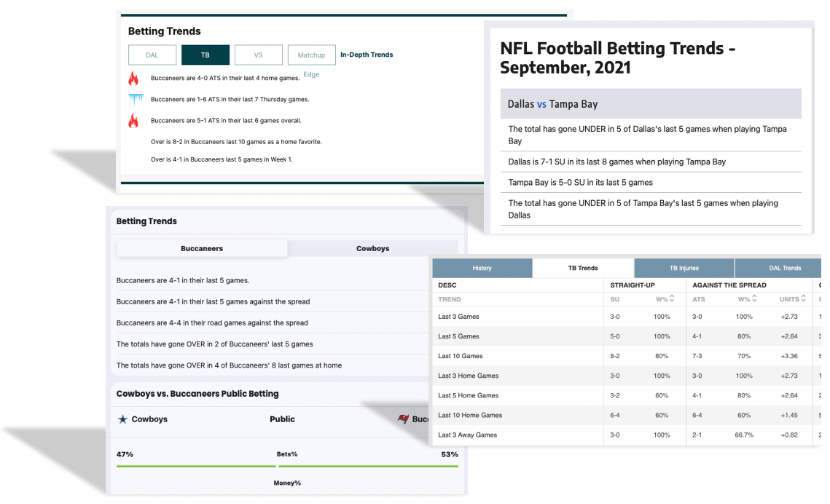This screenshot has width=830, height=504.
Task: Switch to VS toggle in Betting Trends
Action: tap(258, 55)
